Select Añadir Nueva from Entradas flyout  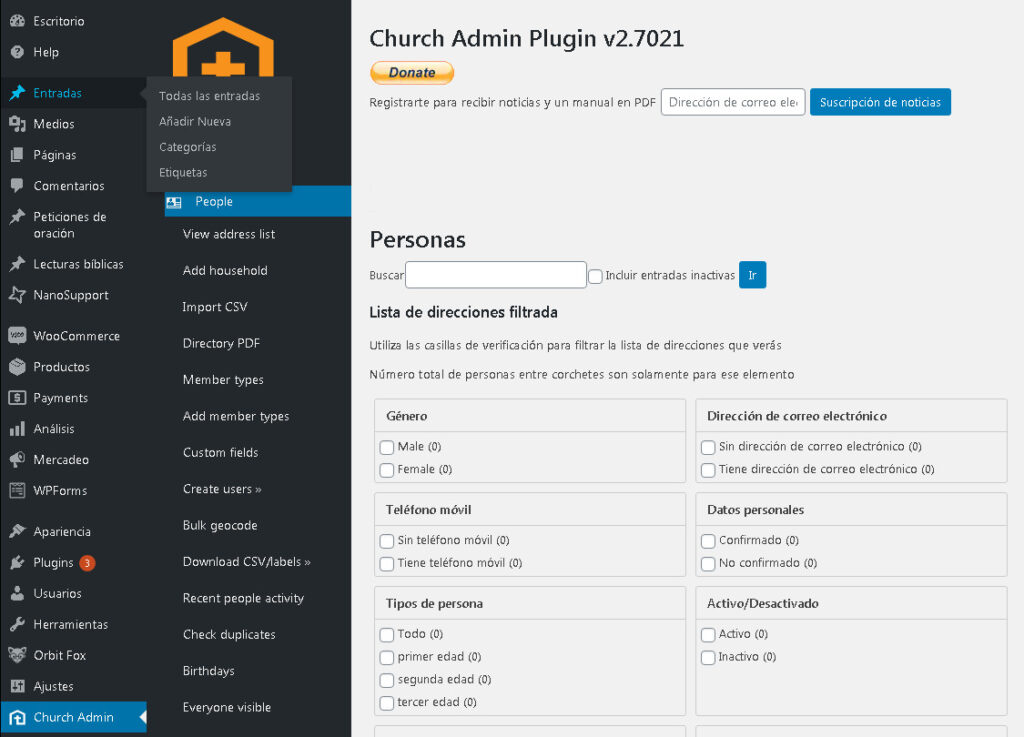[x=195, y=122]
